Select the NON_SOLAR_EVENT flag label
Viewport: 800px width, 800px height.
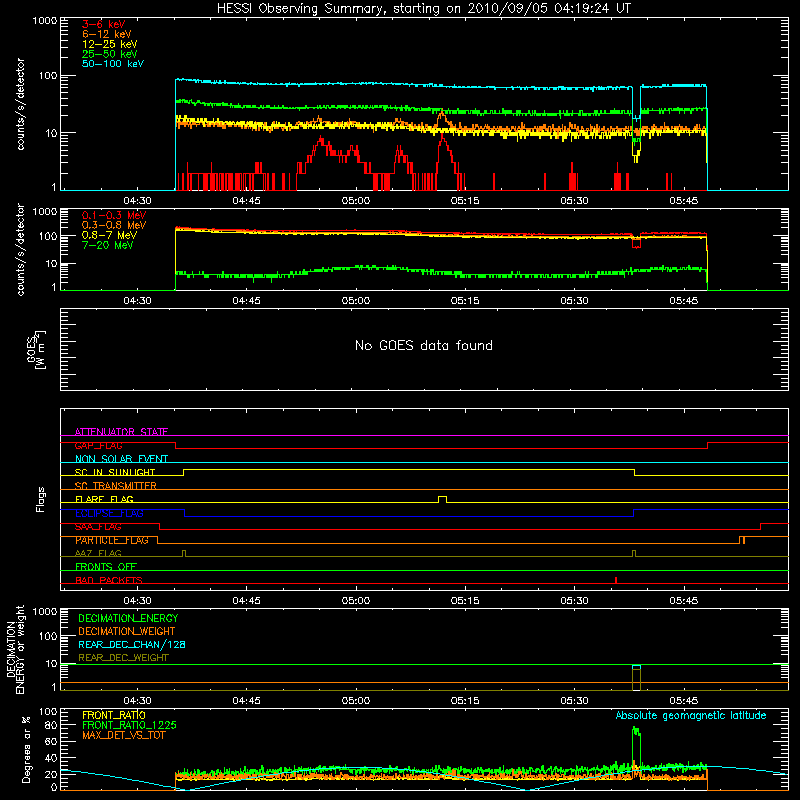(121, 459)
